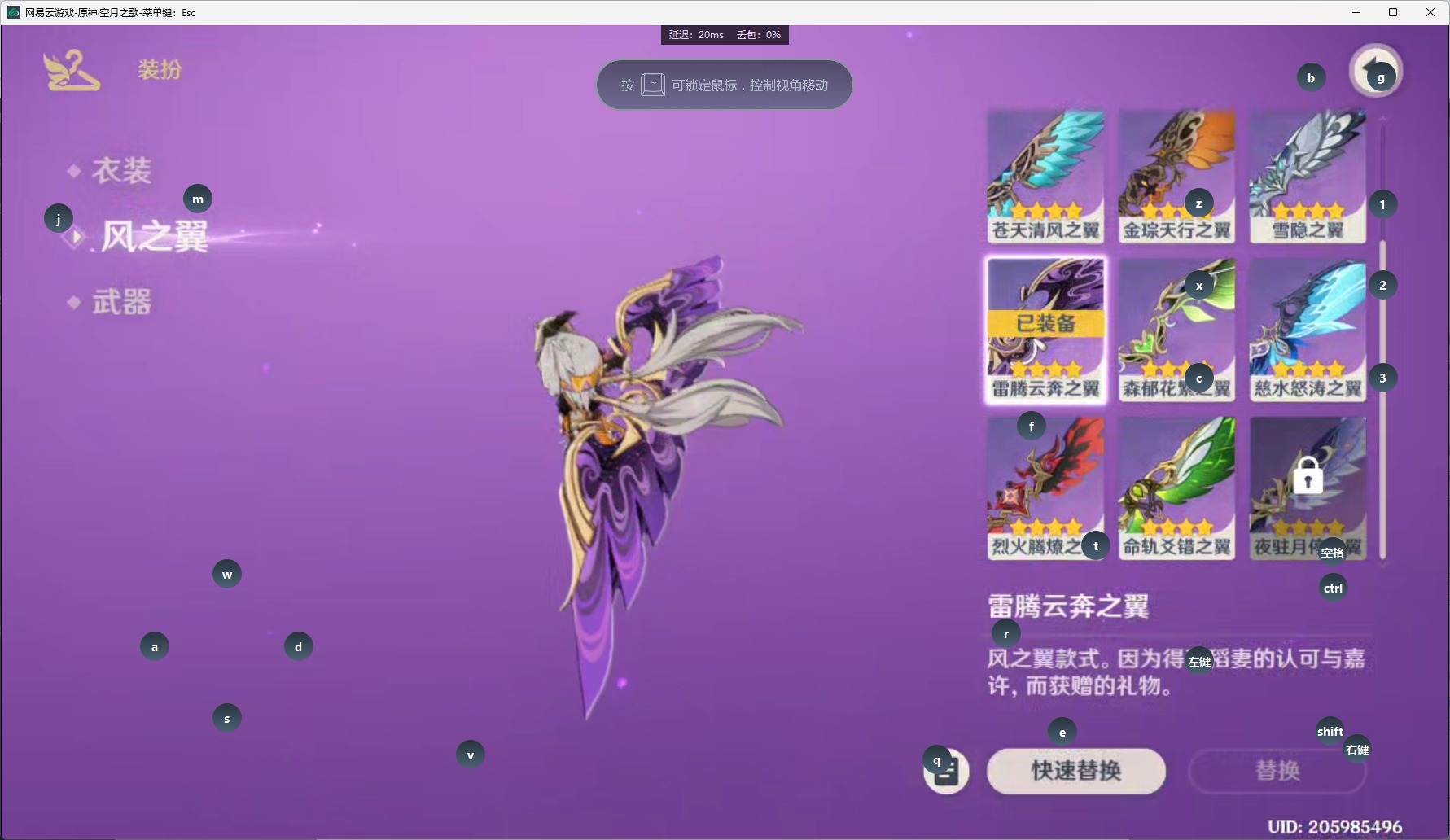Click the 延迟: 20ms latency indicator
This screenshot has width=1450, height=840.
696,35
